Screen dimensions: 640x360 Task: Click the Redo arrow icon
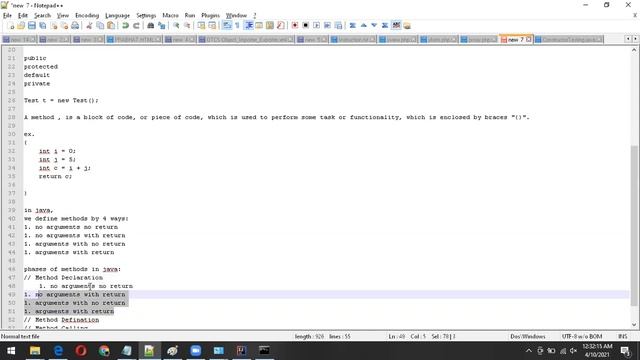pyautogui.click(x=136, y=26)
